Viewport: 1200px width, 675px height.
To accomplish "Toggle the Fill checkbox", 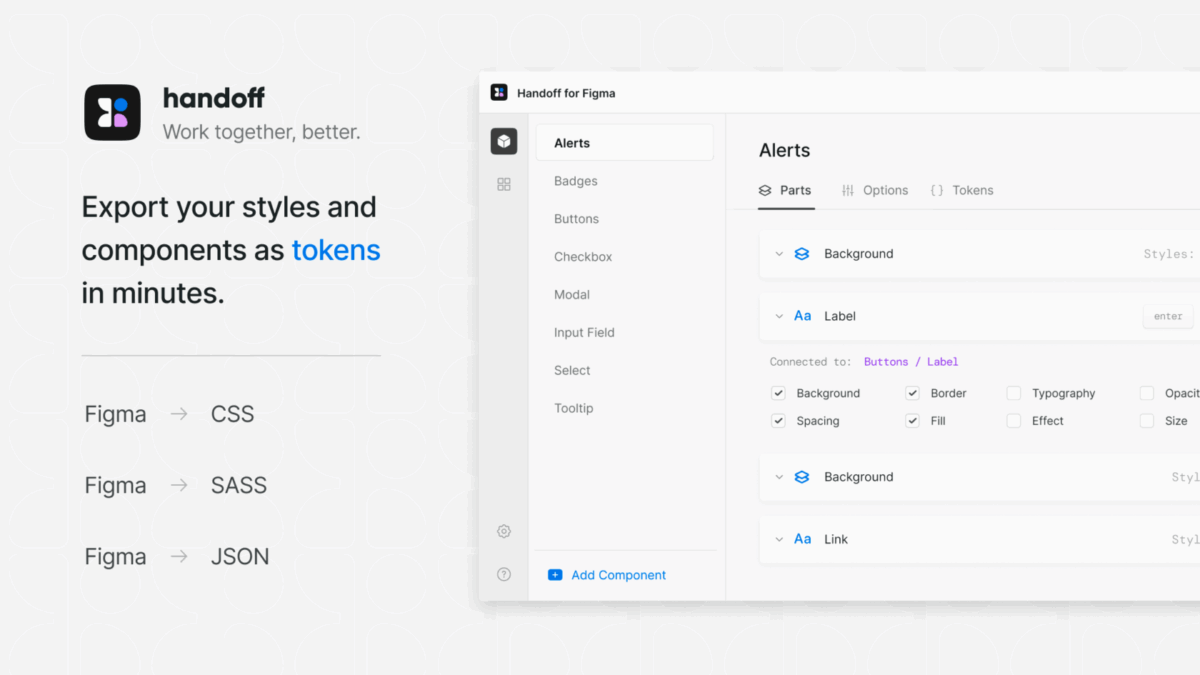I will [912, 421].
